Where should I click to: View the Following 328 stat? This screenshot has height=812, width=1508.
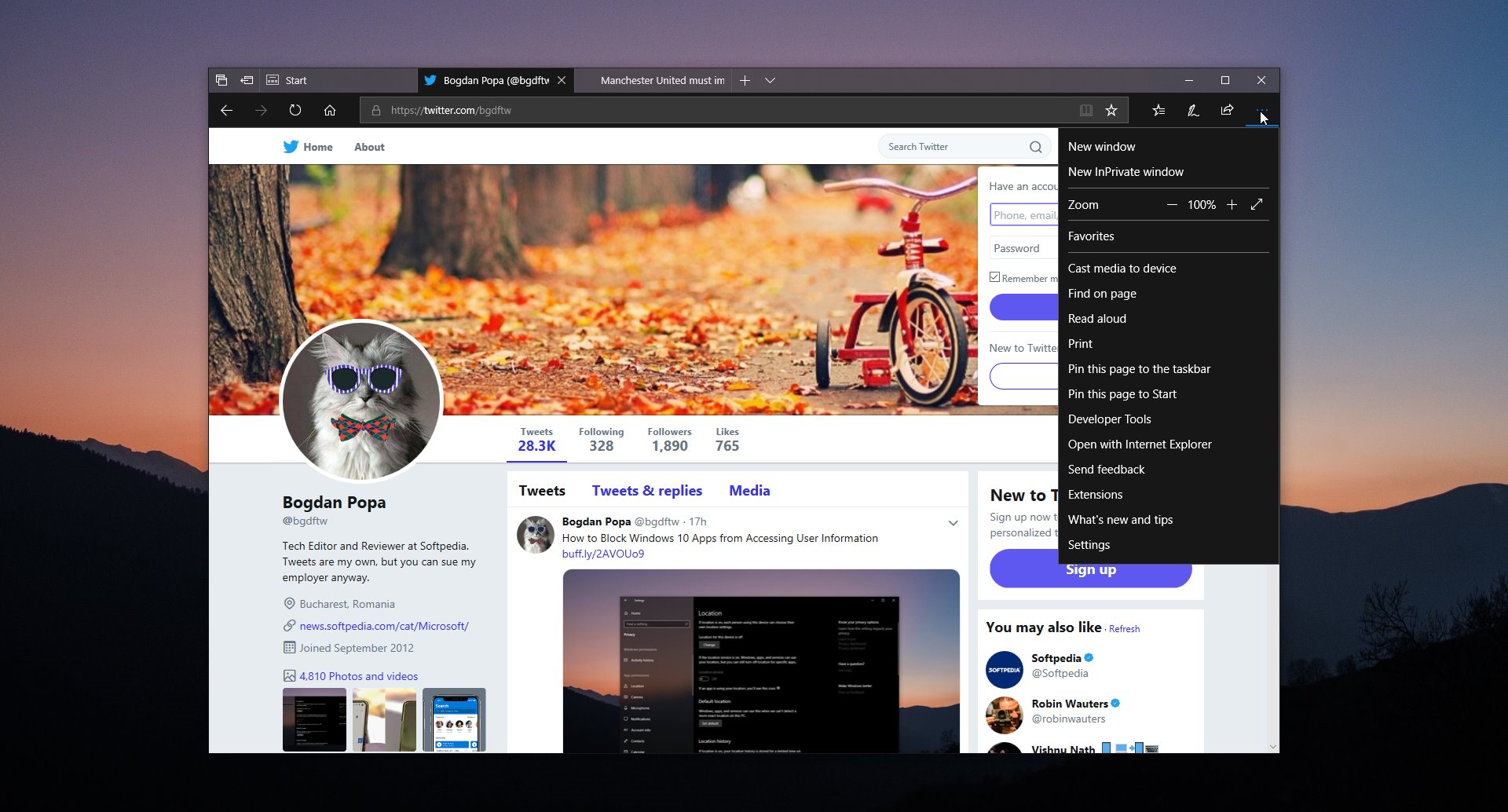point(601,440)
